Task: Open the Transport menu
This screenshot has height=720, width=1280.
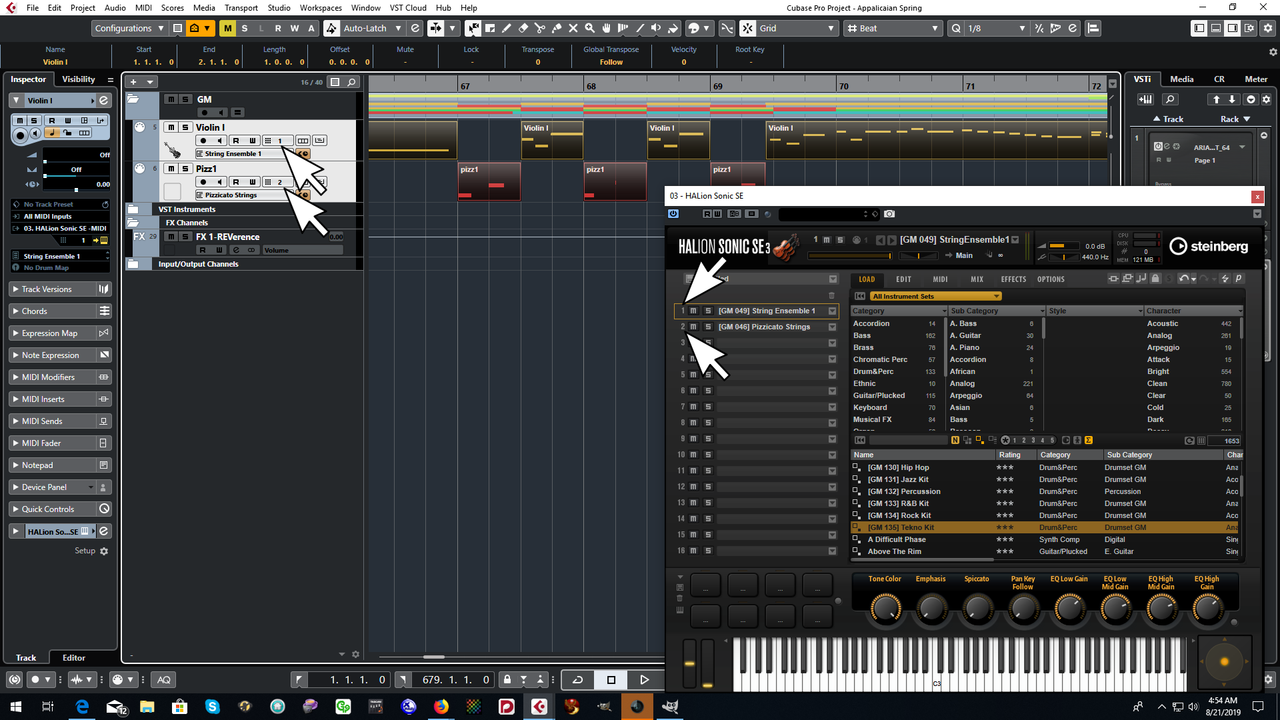Action: click(241, 7)
